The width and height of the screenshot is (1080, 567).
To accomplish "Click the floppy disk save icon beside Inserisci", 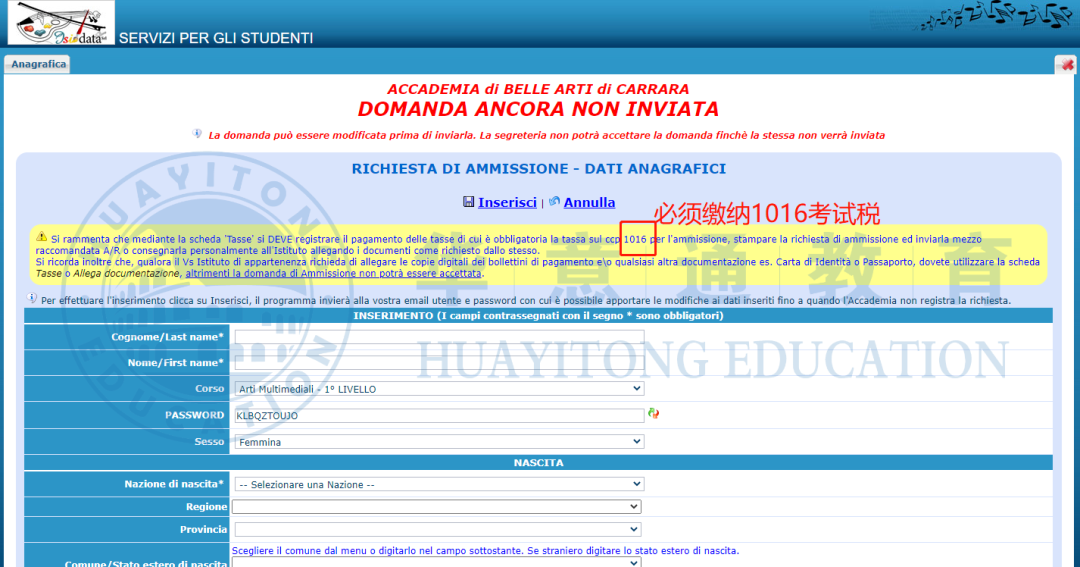I will click(468, 202).
